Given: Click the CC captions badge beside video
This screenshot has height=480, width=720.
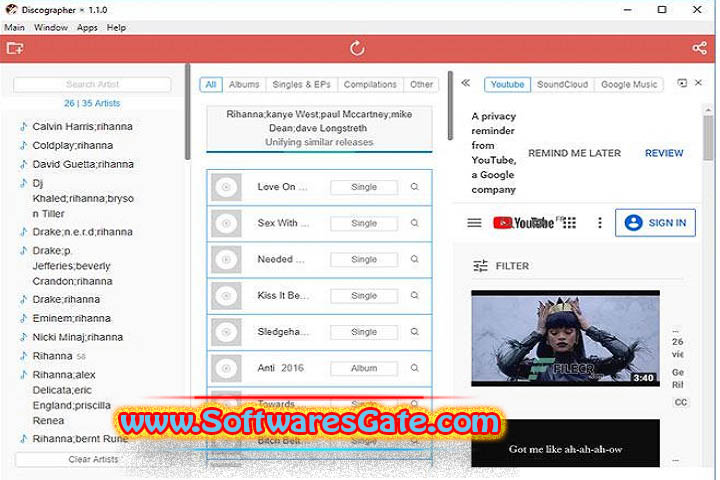Looking at the screenshot, I should coord(680,402).
